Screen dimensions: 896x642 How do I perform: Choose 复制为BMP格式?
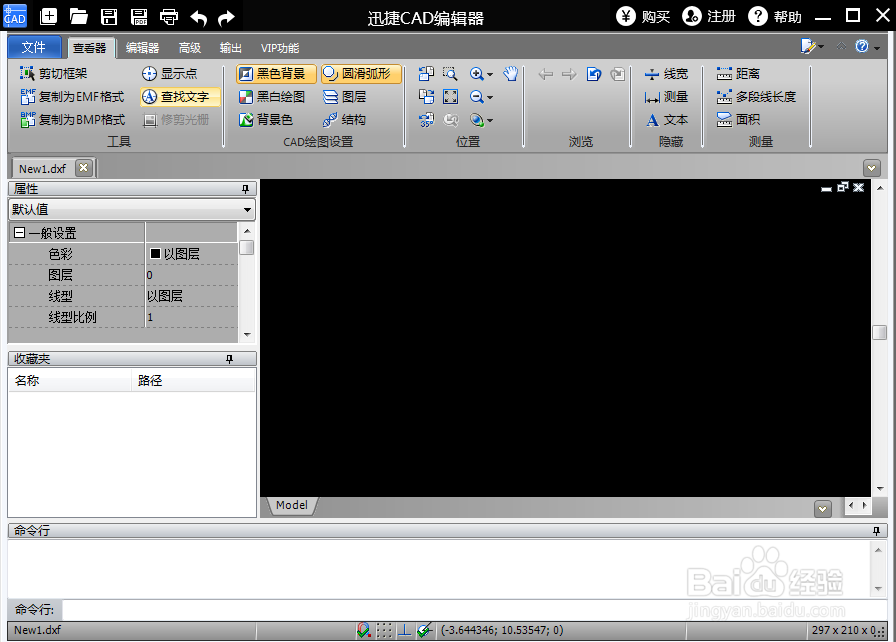(73, 119)
